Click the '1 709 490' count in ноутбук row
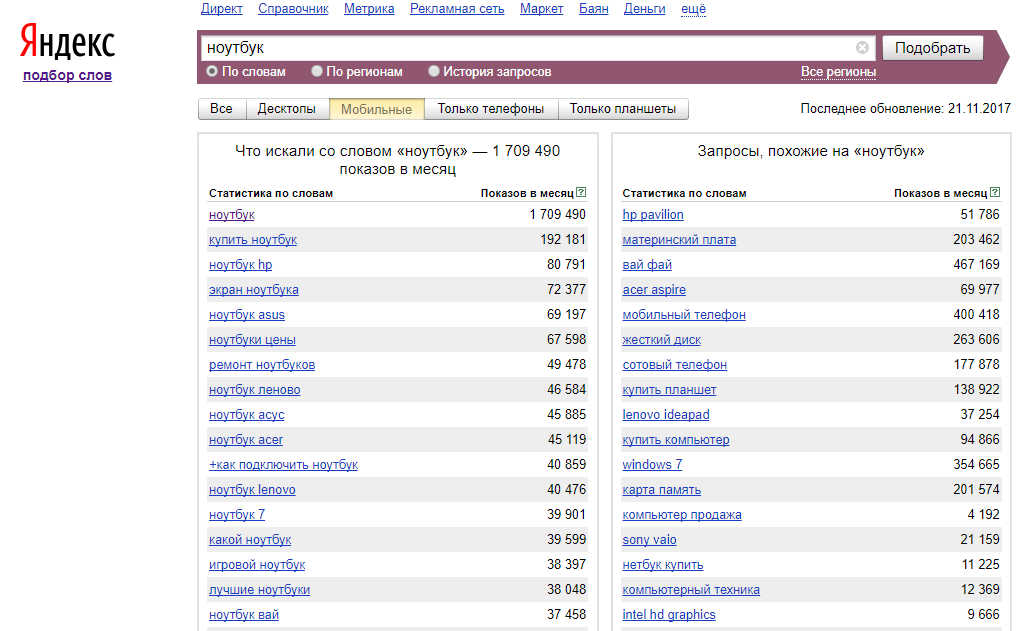 (x=558, y=214)
